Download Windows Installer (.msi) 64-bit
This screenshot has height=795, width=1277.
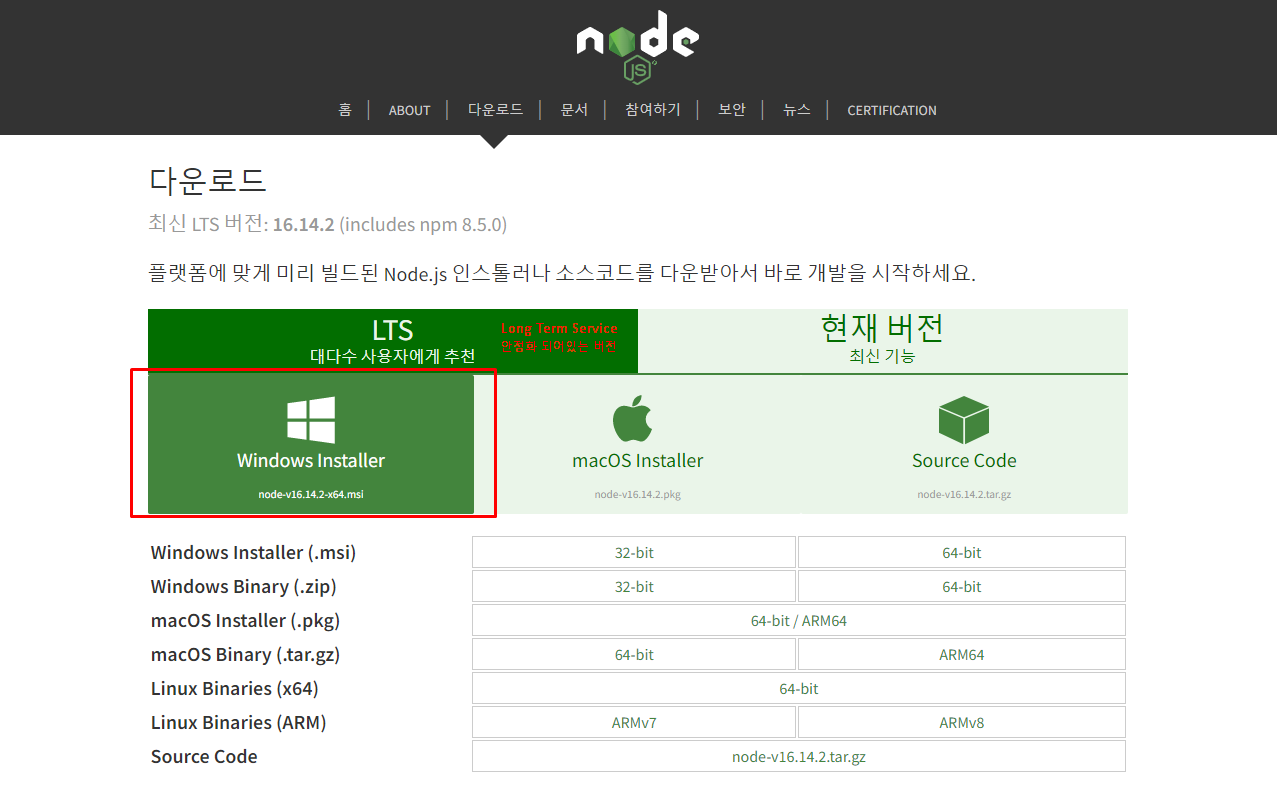click(x=962, y=552)
